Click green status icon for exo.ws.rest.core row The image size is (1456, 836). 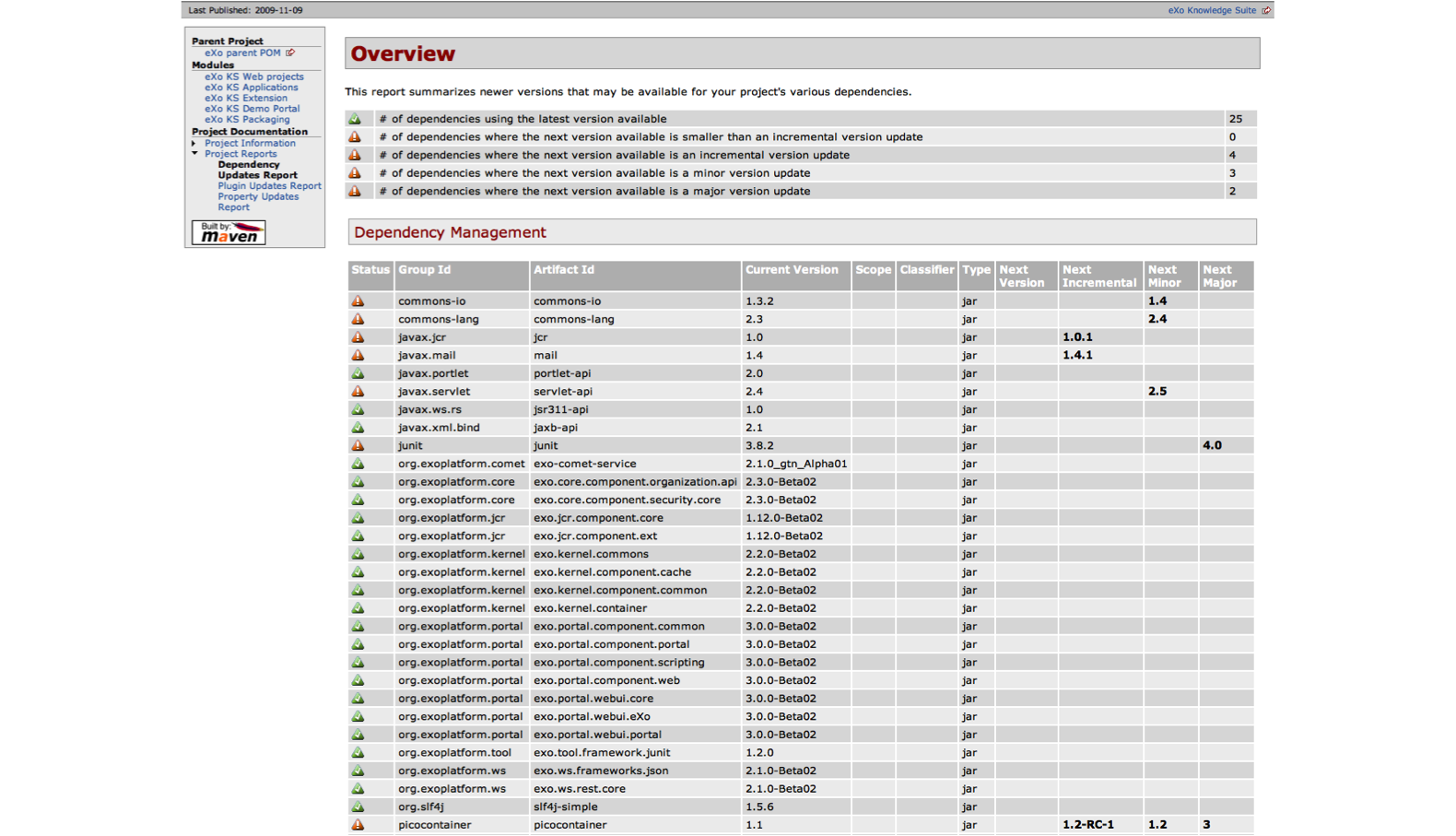[358, 789]
